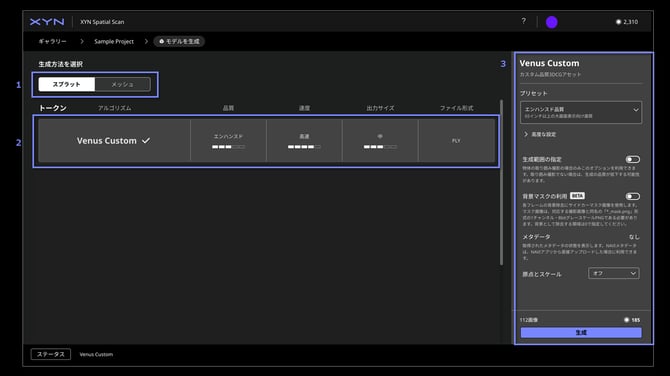Toggle the 背景マスクの利用 switch
670x376 pixels.
coord(632,196)
